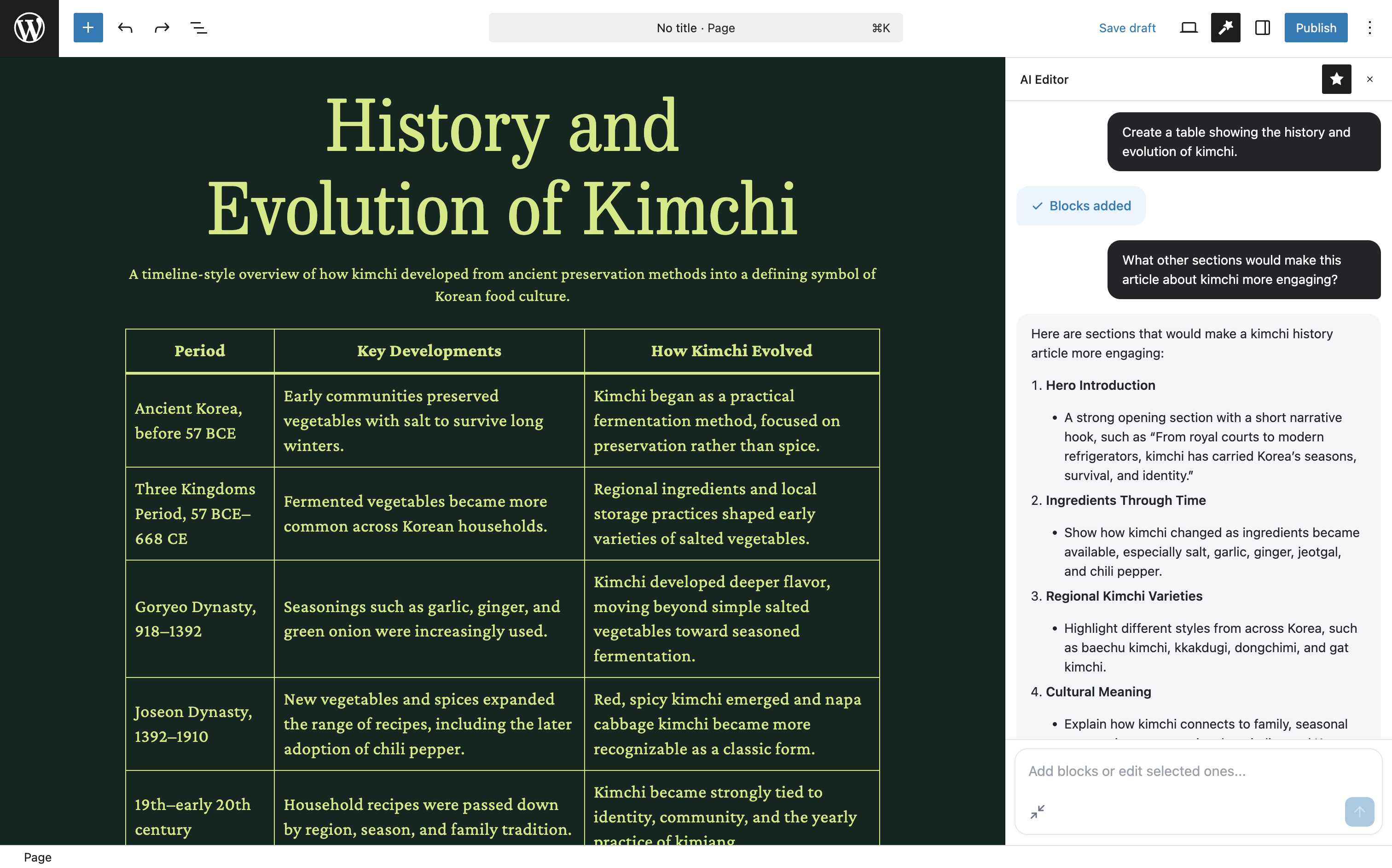
Task: Click the Joseon Dynasty, 1392–1910 cell
Action: pyautogui.click(x=200, y=724)
